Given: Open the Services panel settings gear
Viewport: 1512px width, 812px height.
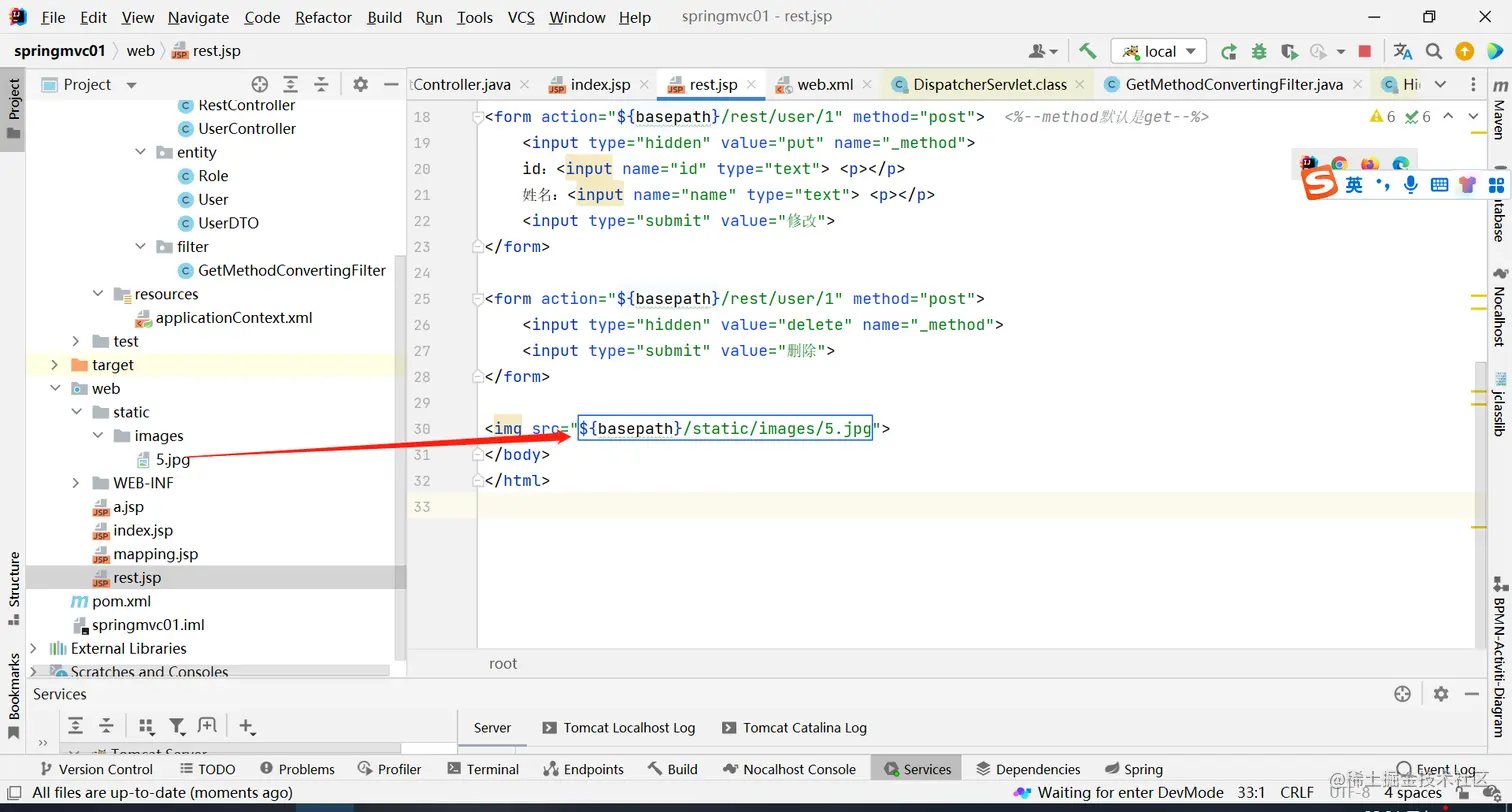Looking at the screenshot, I should 1441,694.
